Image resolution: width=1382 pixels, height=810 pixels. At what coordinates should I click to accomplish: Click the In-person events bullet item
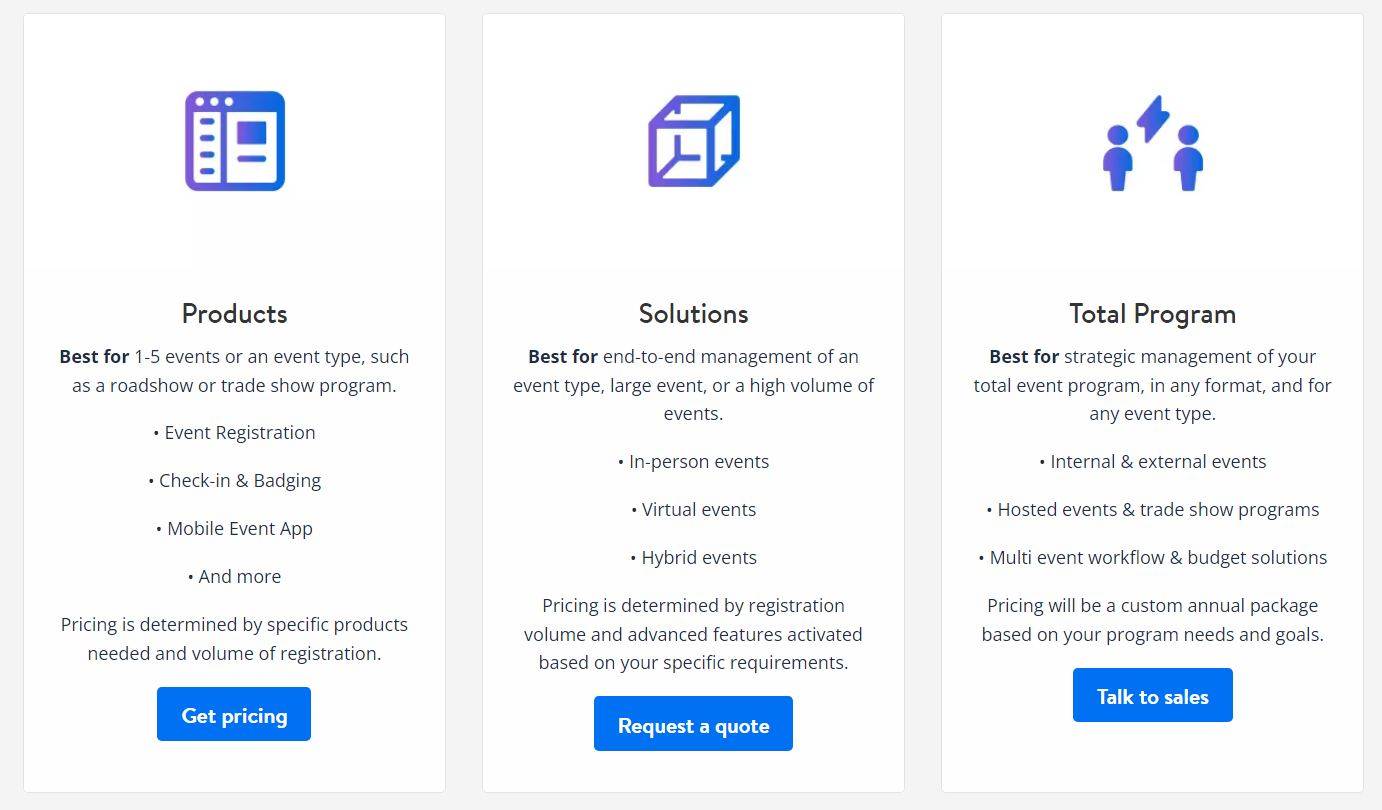[693, 462]
